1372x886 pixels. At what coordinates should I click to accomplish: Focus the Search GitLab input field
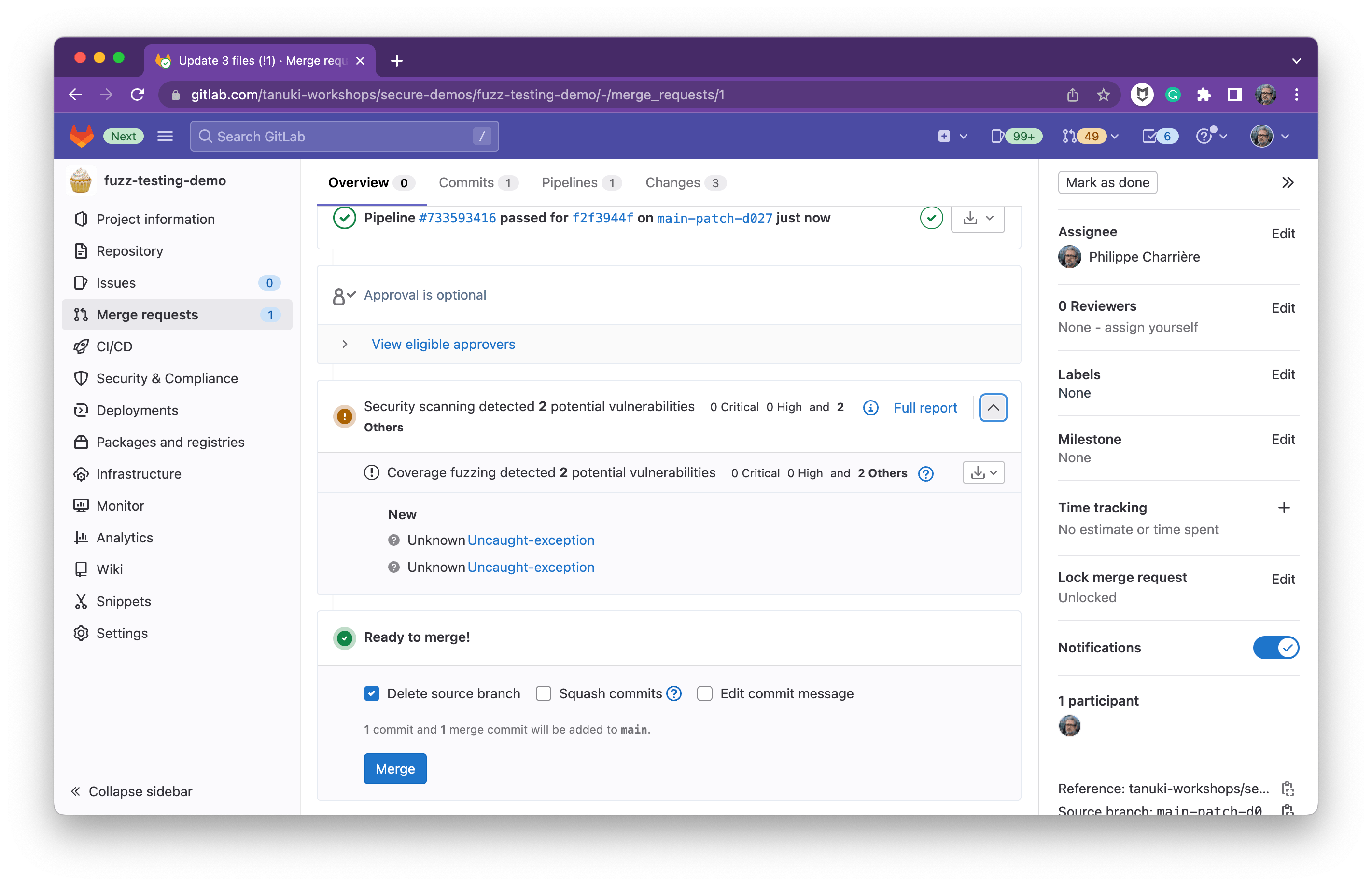pyautogui.click(x=344, y=137)
